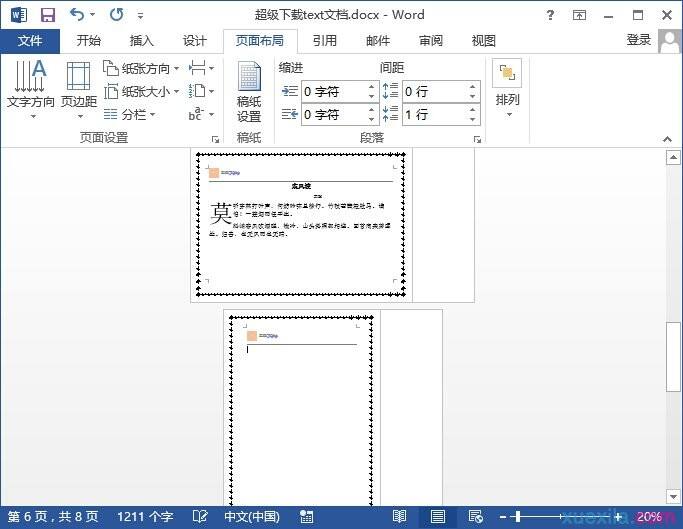The width and height of the screenshot is (683, 529).
Task: Click the 中文(中国) language indicator
Action: pyautogui.click(x=252, y=517)
